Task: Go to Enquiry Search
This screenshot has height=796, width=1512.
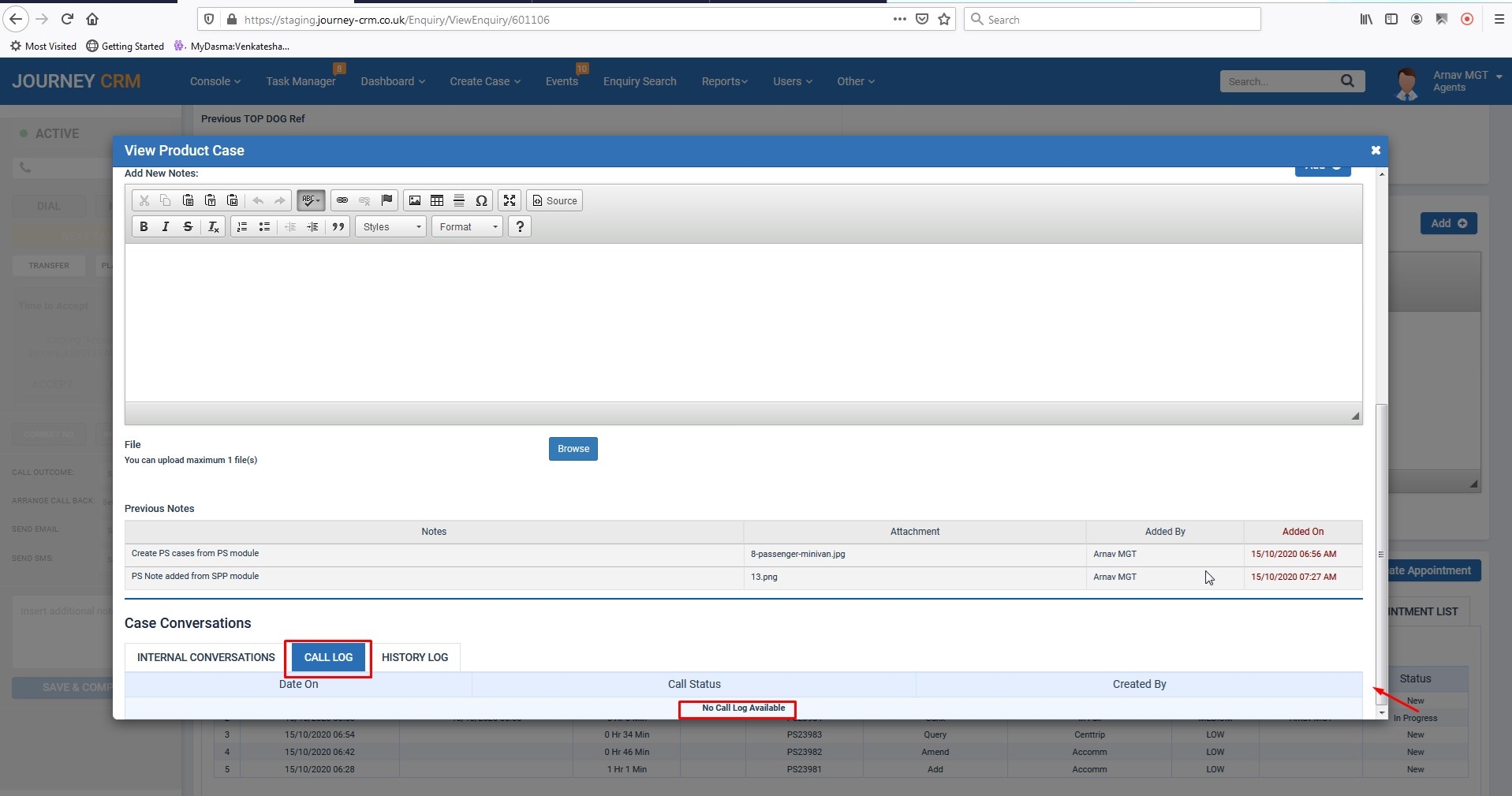Action: pyautogui.click(x=640, y=81)
